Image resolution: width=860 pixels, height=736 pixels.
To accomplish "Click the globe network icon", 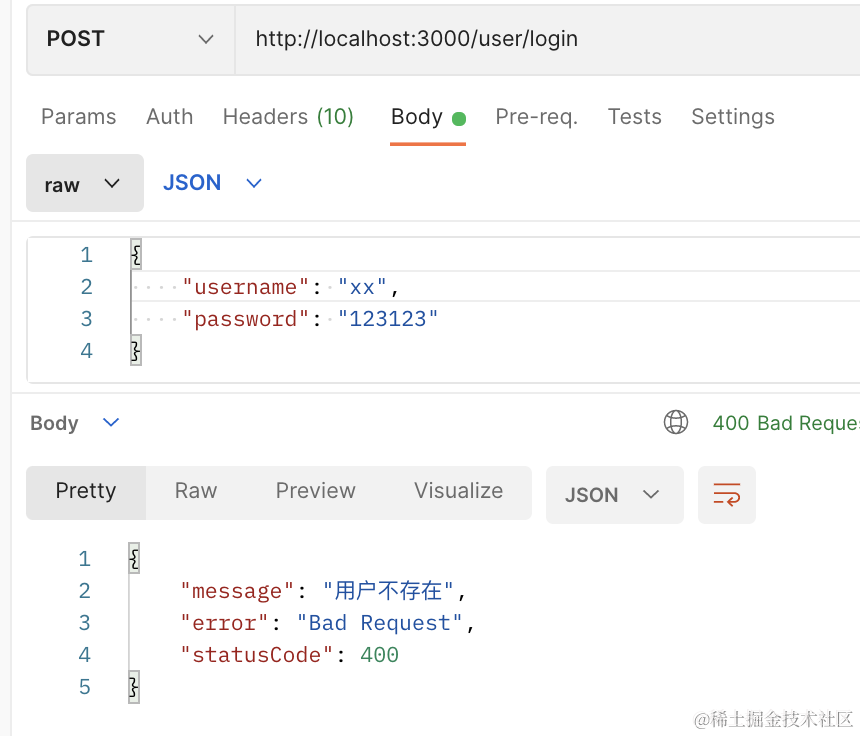I will click(676, 423).
